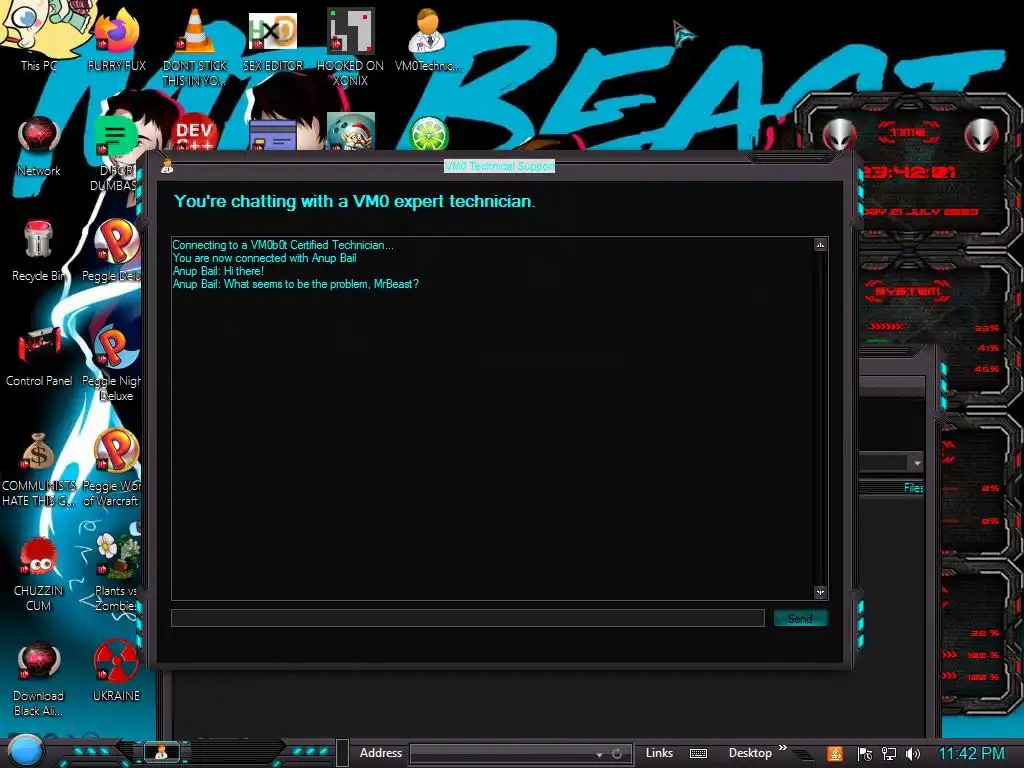Open the Santa bowling game icon
The image size is (1024, 768).
[351, 131]
